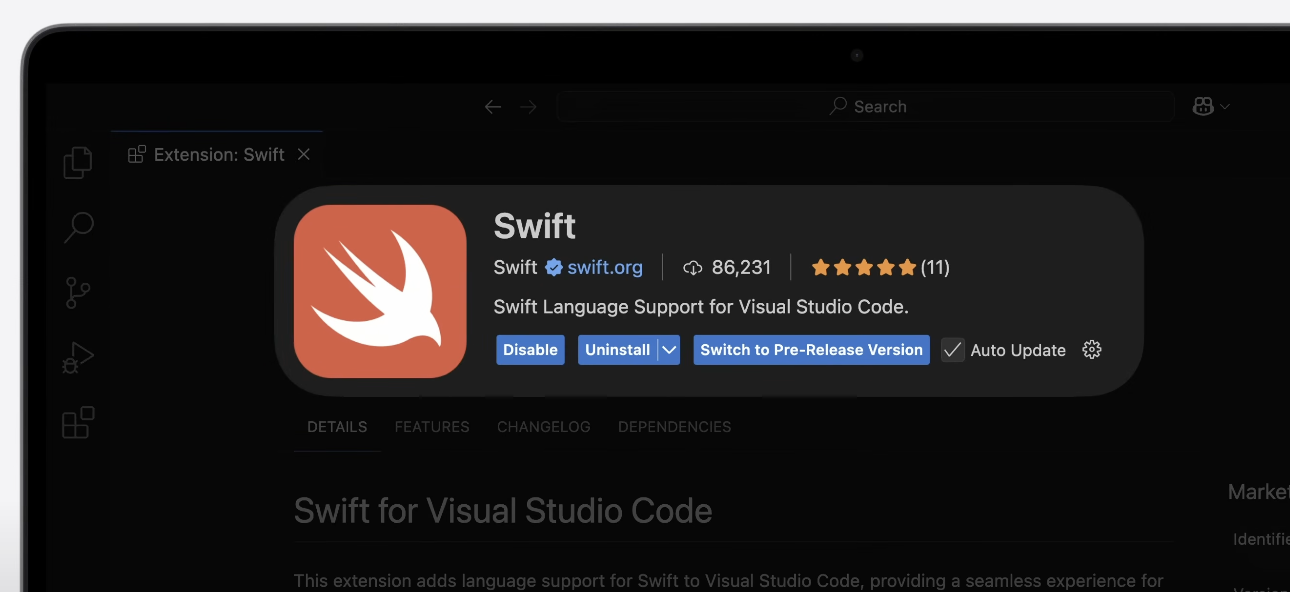The width and height of the screenshot is (1290, 592).
Task: Open the Search view in activity bar
Action: point(78,228)
